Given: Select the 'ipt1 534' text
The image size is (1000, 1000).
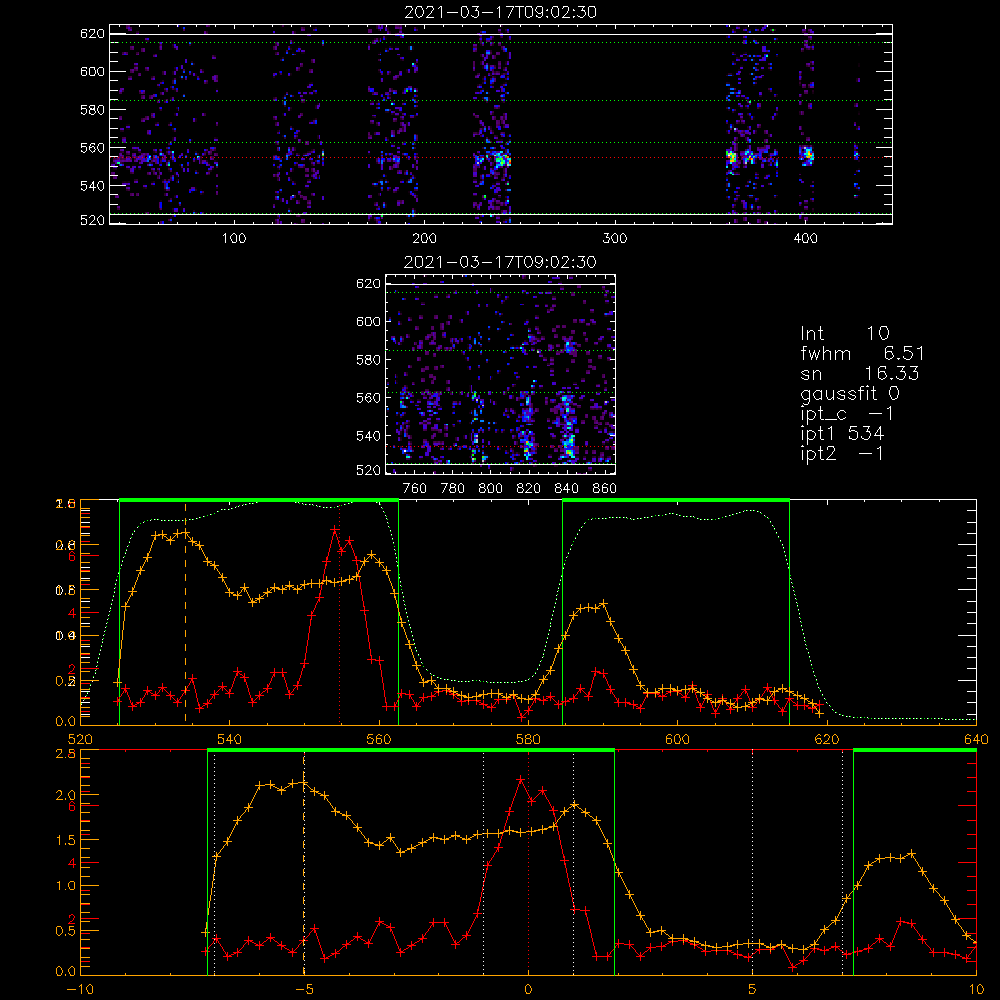Looking at the screenshot, I should tap(842, 434).
